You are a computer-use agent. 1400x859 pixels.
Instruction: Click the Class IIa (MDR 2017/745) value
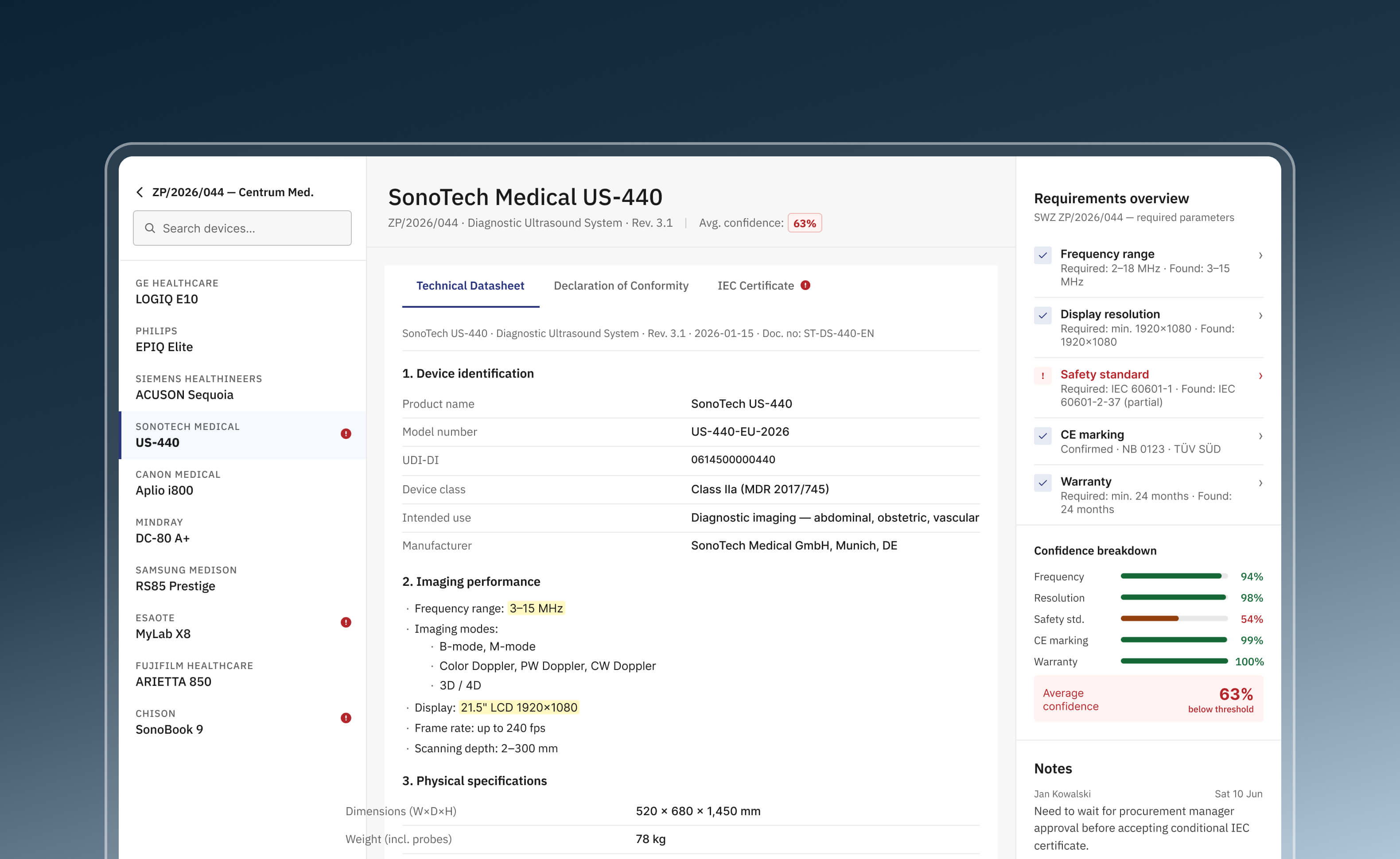click(760, 489)
